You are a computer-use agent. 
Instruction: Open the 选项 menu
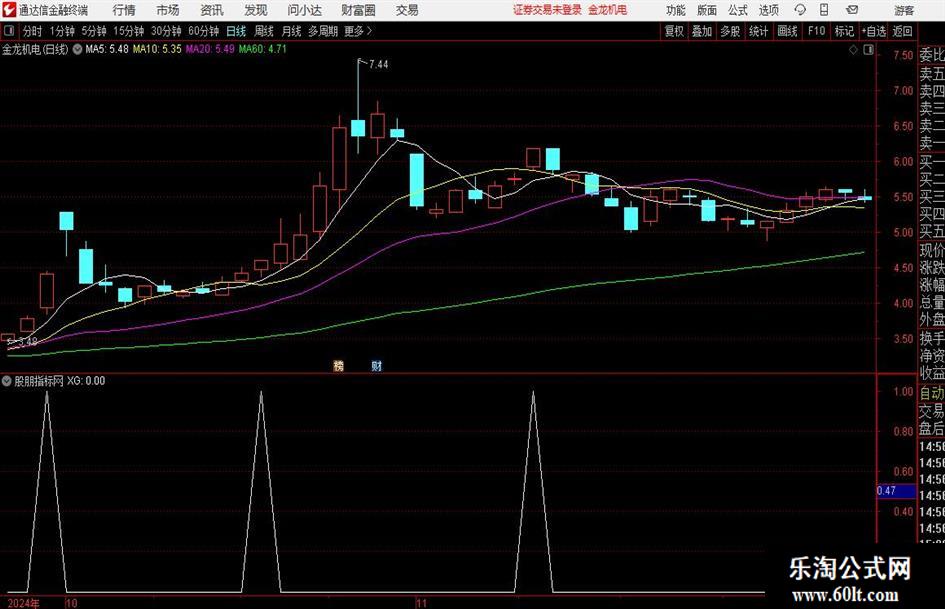768,10
